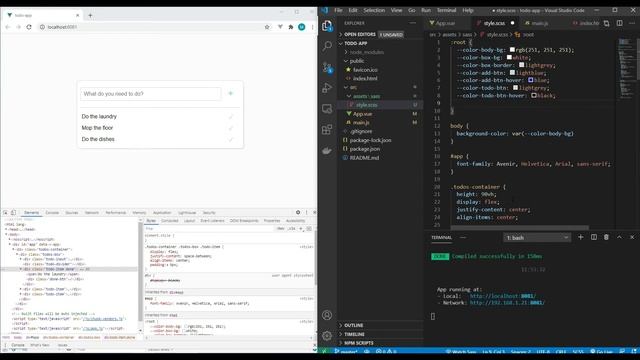Close the terminal panel
640x360 pixels.
pyautogui.click(x=632, y=237)
